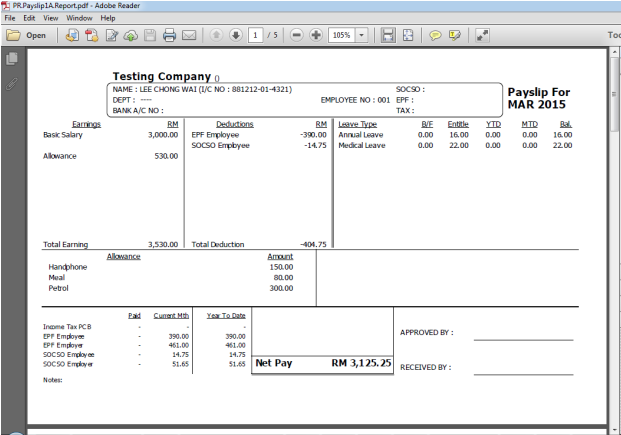The height and width of the screenshot is (435, 621).
Task: Click the Tools pane label
Action: [x=614, y=35]
